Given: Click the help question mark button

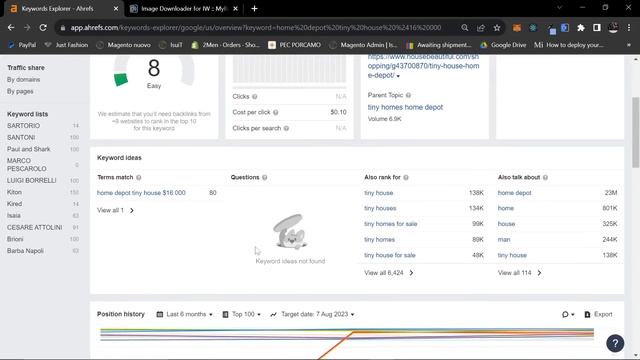Looking at the screenshot, I should 615,343.
